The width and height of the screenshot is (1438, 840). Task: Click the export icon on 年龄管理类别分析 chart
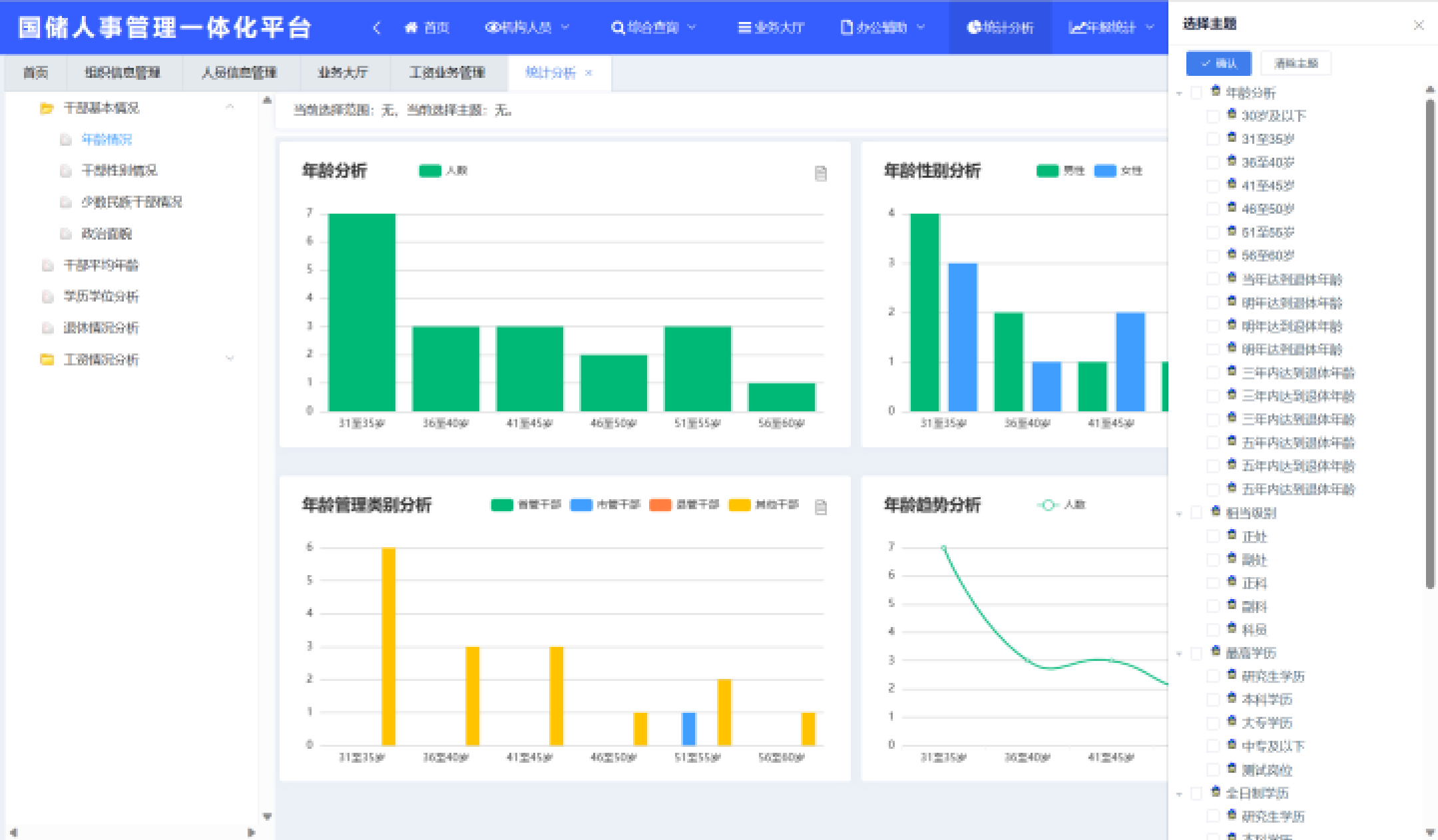click(820, 507)
